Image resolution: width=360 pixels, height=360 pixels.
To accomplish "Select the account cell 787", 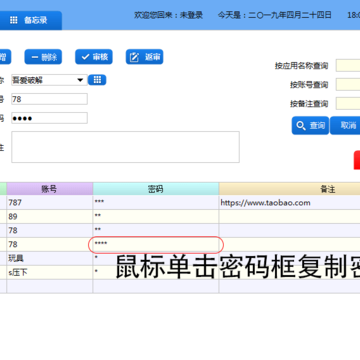I will tap(49, 203).
